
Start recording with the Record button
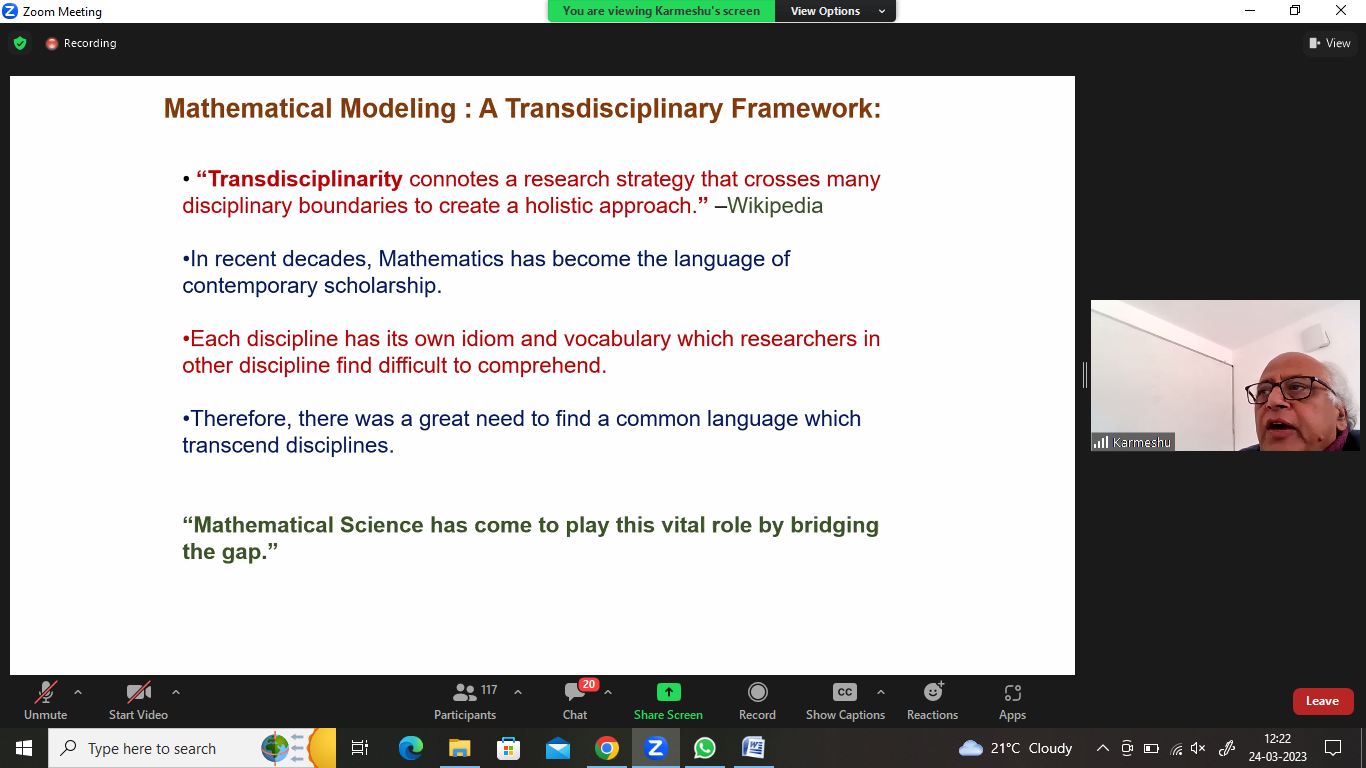tap(757, 701)
